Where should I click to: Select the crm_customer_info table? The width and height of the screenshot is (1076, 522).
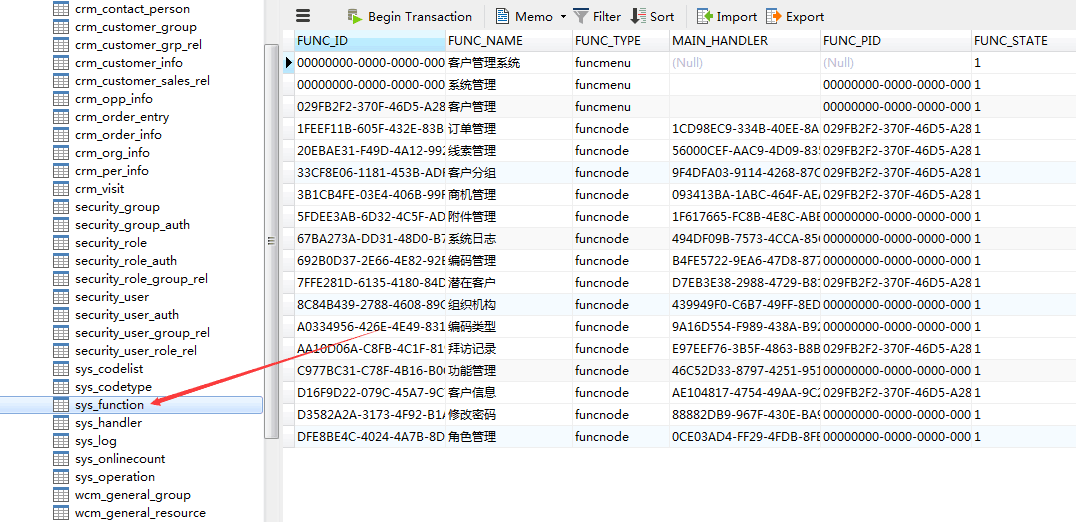(128, 63)
